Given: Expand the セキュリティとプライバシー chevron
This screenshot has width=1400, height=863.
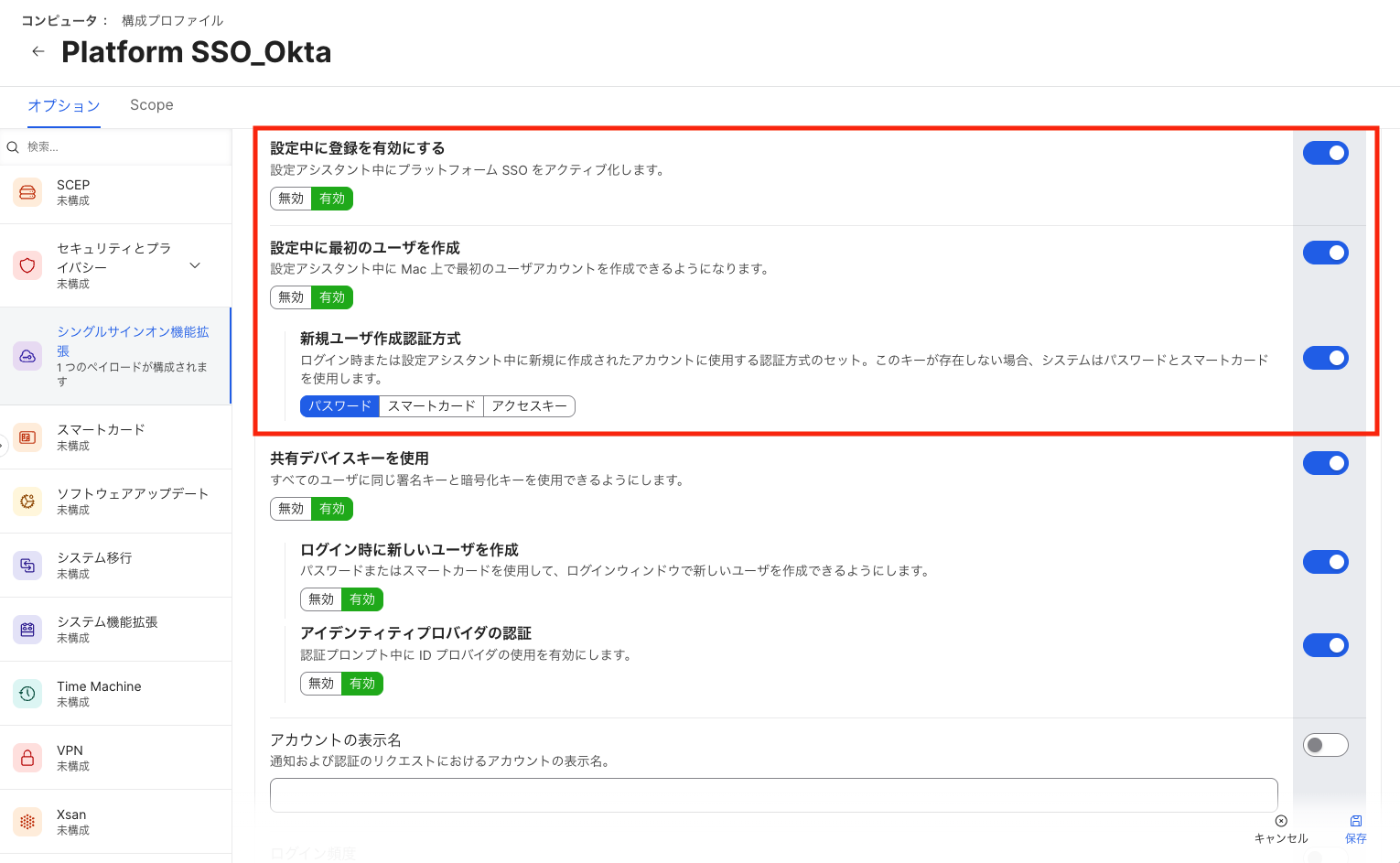Looking at the screenshot, I should (x=195, y=265).
